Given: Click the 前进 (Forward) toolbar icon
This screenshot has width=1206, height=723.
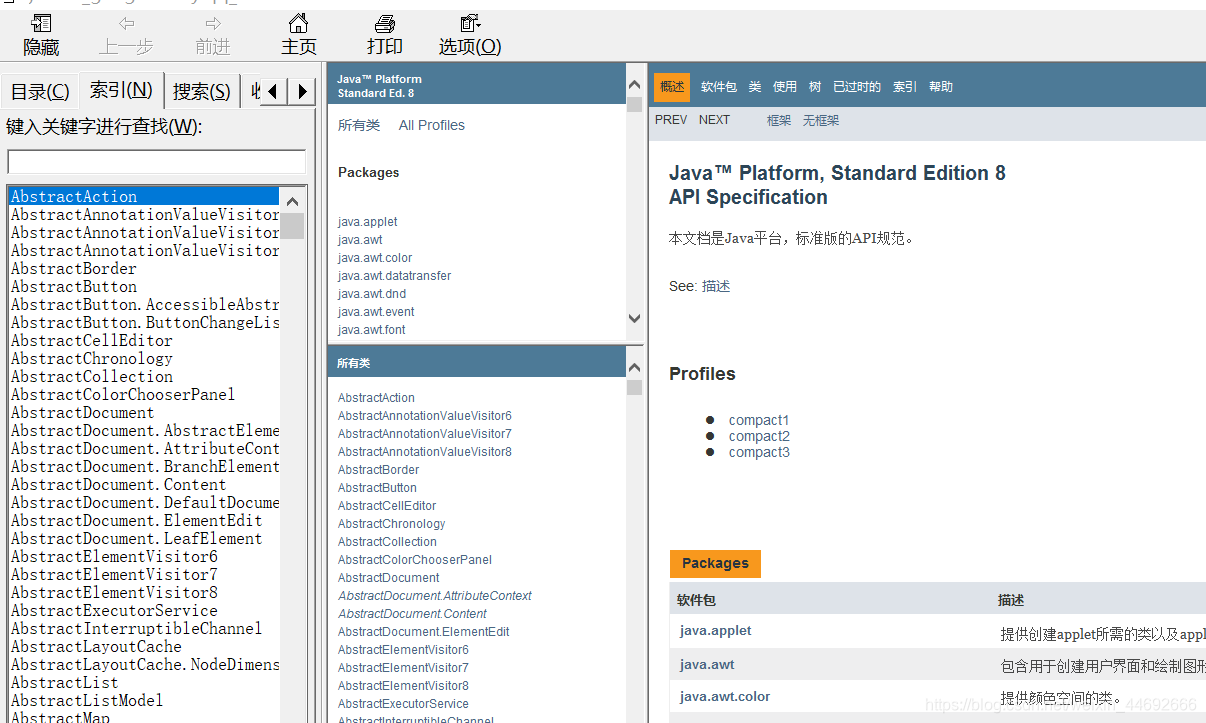Looking at the screenshot, I should 212,32.
